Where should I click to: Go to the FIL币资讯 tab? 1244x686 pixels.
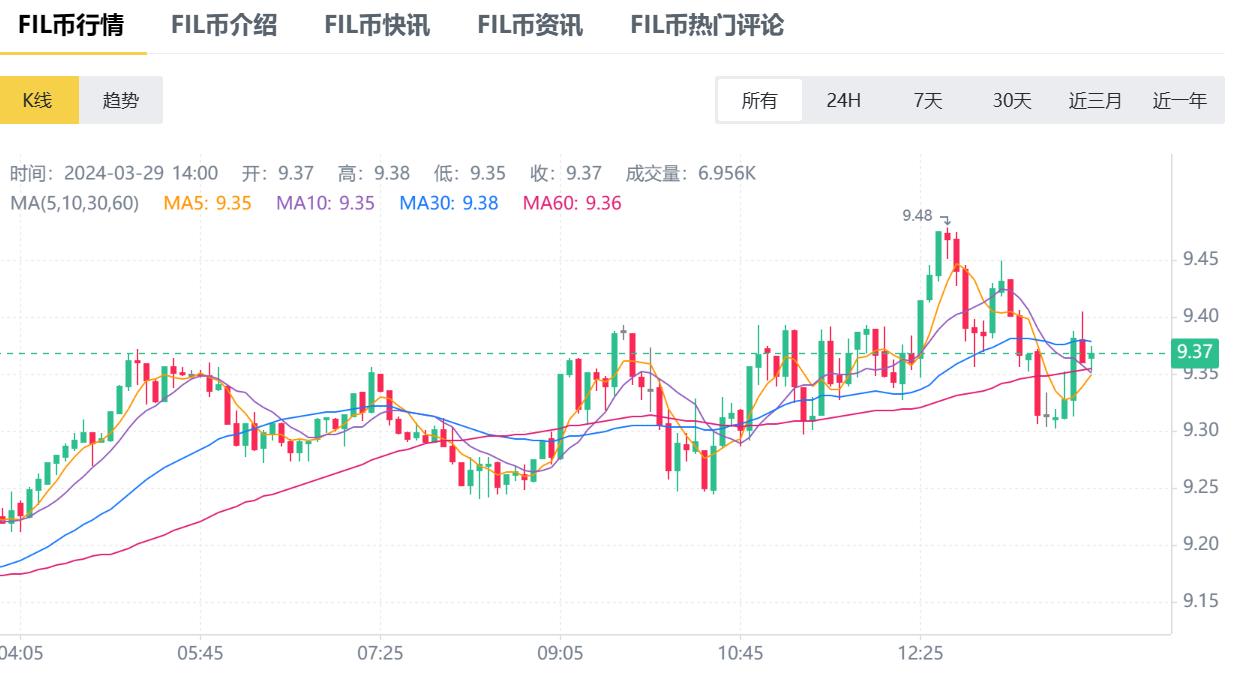tap(530, 25)
